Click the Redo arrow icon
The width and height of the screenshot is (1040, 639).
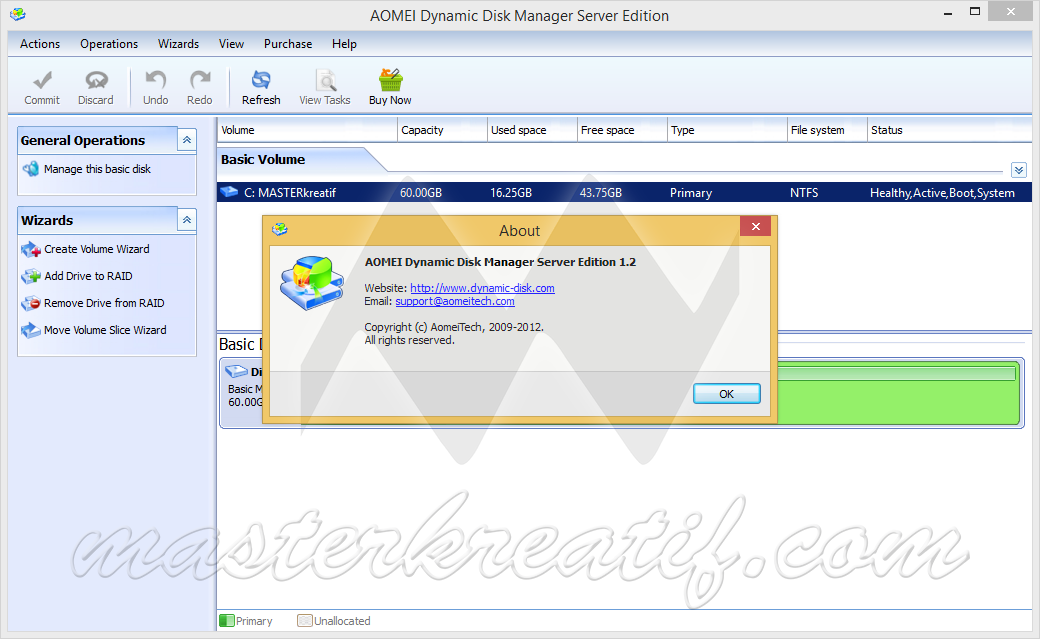pyautogui.click(x=200, y=80)
